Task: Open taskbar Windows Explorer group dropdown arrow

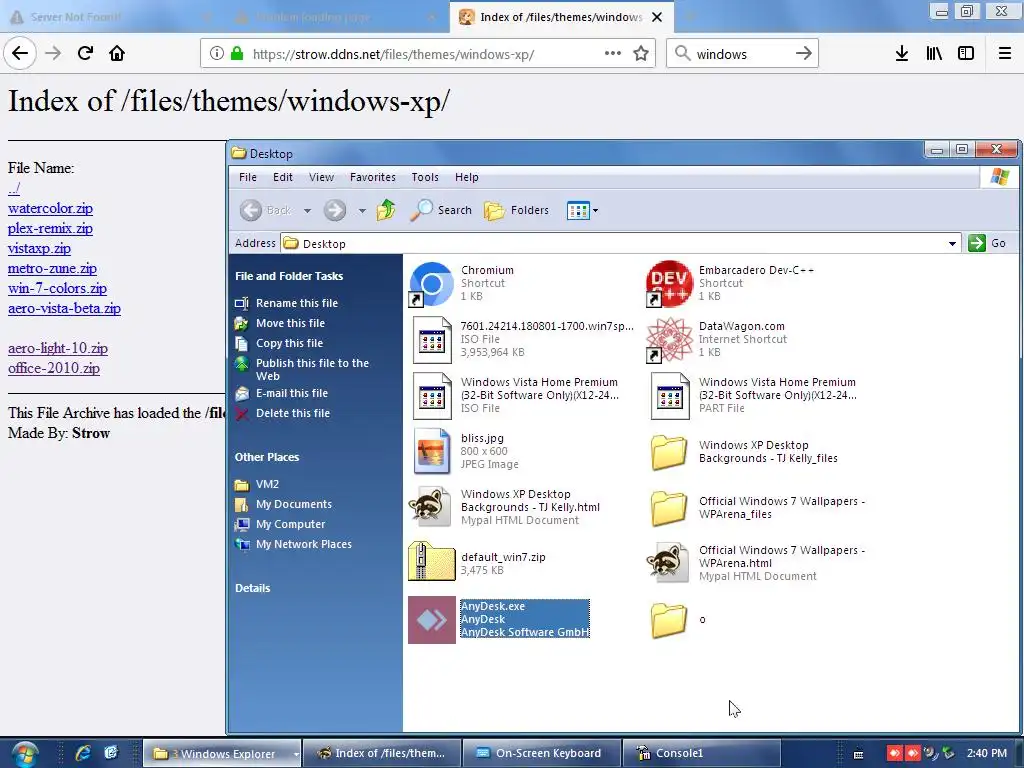Action: 296,754
